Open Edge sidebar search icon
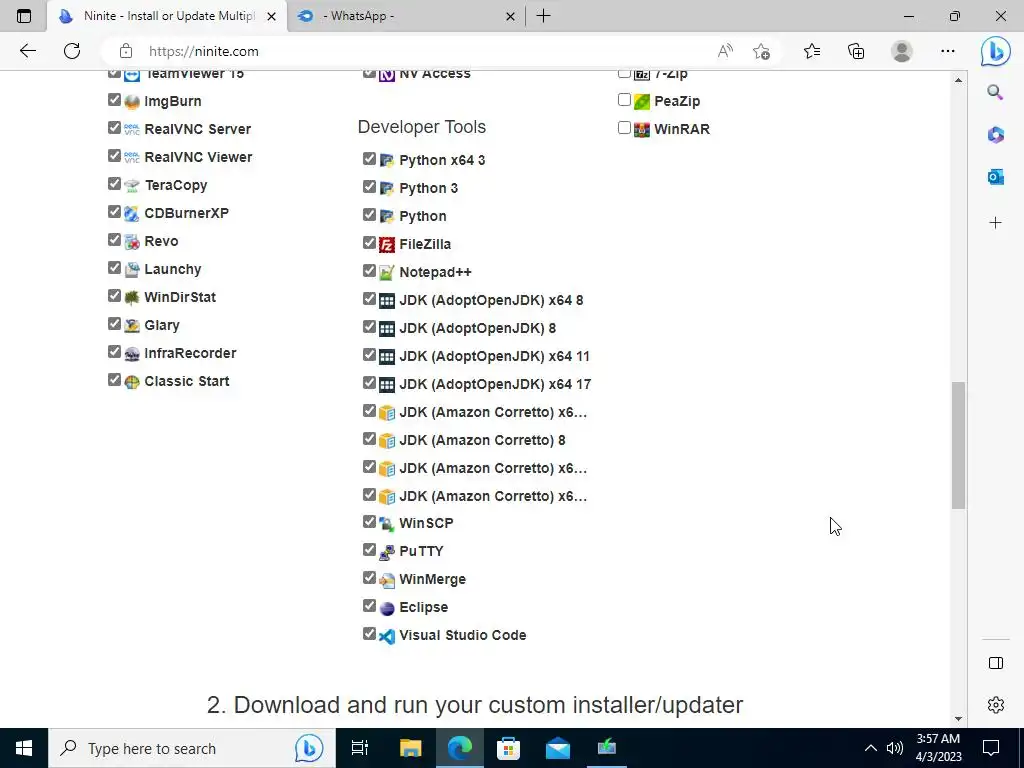Image resolution: width=1024 pixels, height=768 pixels. [995, 92]
